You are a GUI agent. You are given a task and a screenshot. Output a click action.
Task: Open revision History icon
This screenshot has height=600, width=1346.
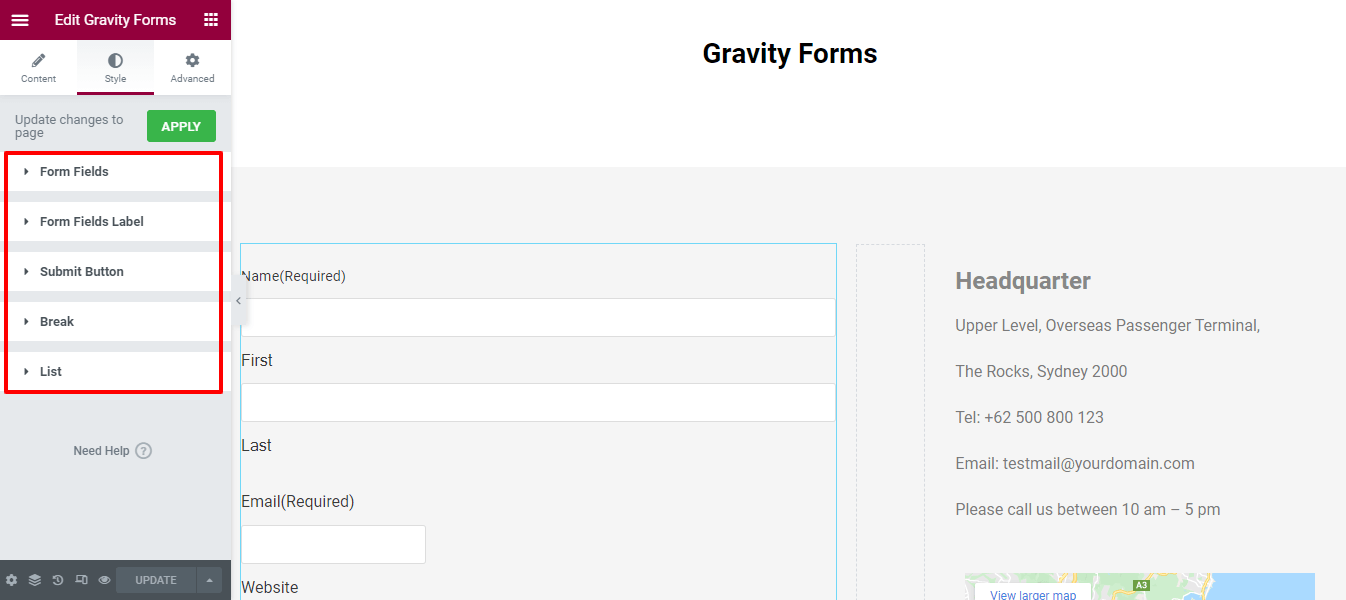tap(57, 579)
